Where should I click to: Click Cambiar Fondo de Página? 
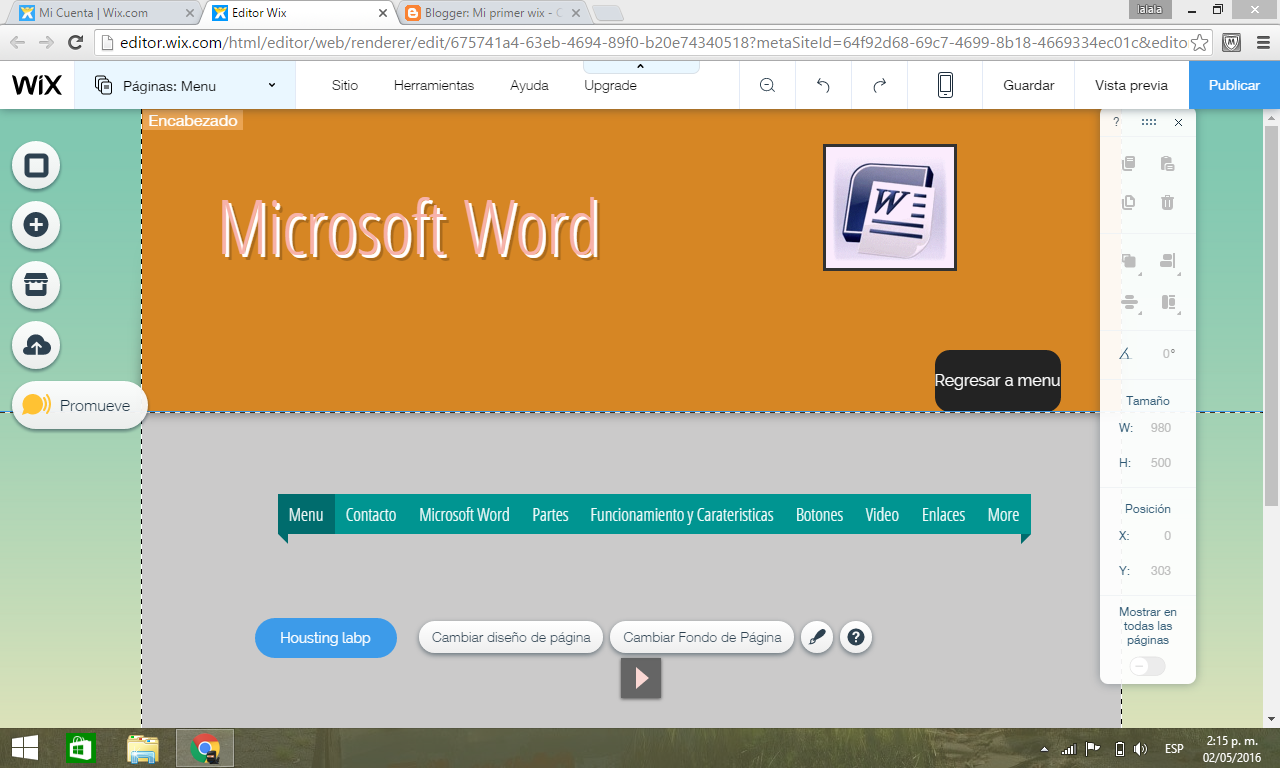click(702, 637)
